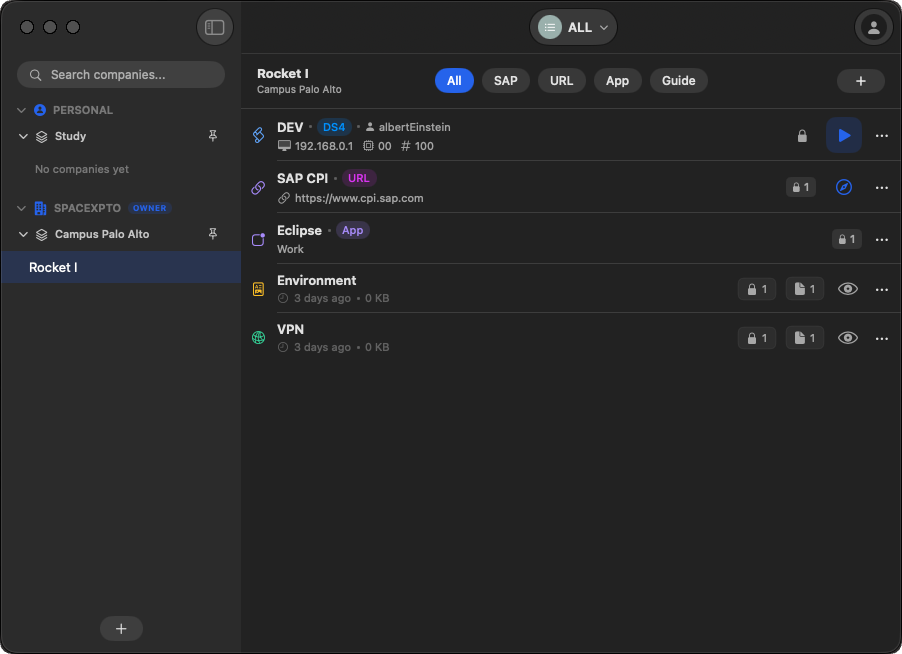Select Rocket I in sidebar
This screenshot has width=902, height=654.
coord(121,267)
